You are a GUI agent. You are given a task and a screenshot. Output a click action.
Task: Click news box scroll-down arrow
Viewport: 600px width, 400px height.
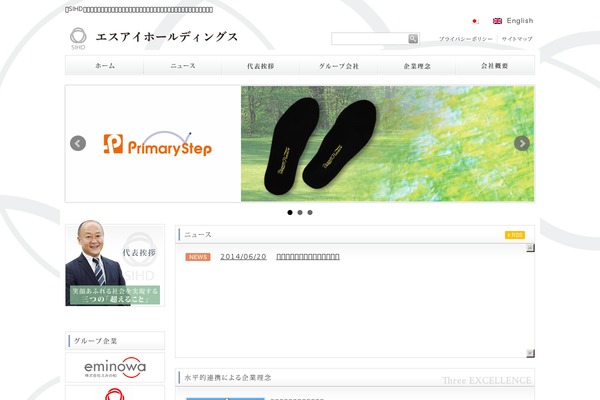click(x=530, y=353)
